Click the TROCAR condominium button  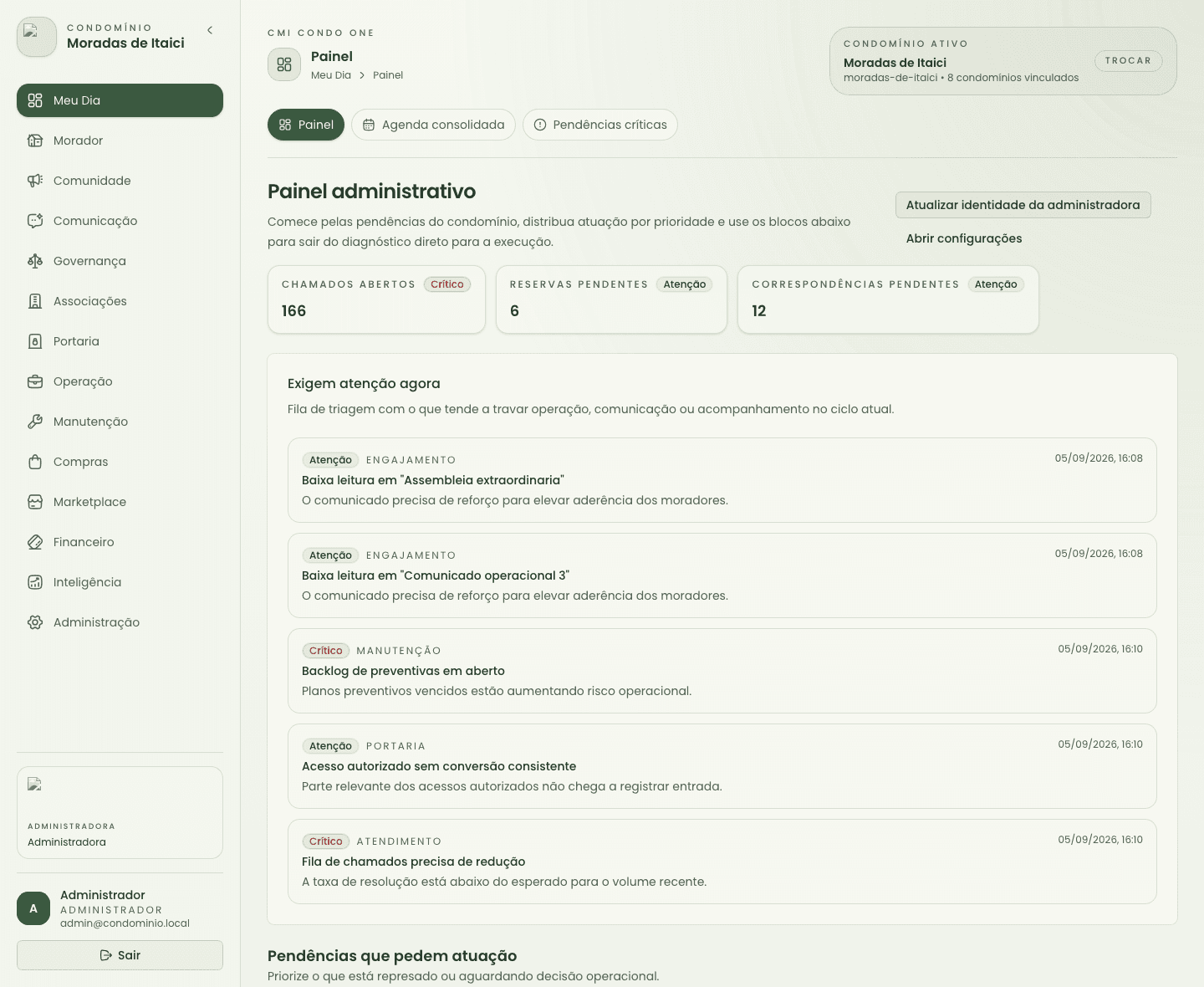[x=1128, y=61]
